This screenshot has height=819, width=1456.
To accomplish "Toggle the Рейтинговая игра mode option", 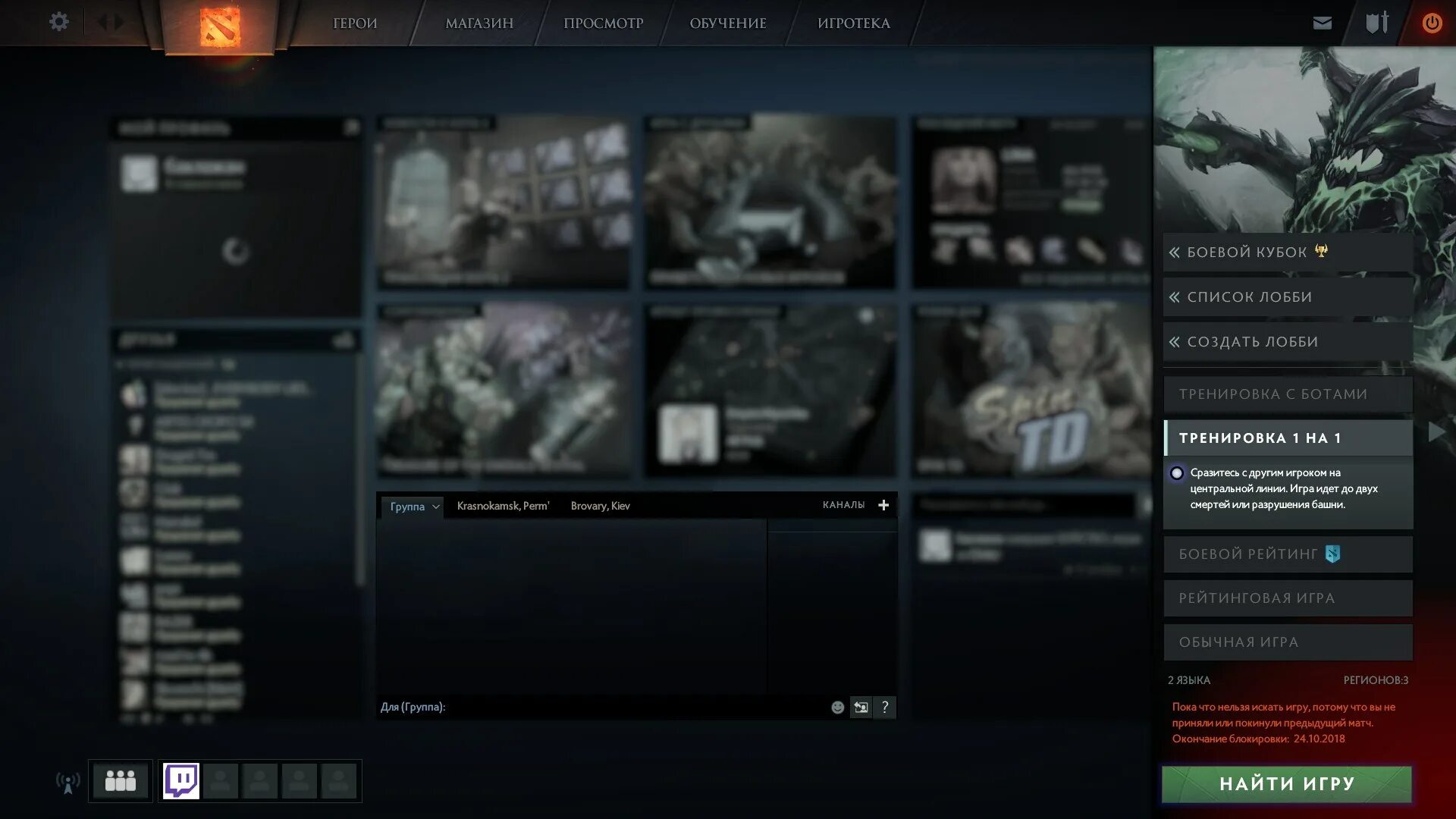I will click(x=1287, y=598).
